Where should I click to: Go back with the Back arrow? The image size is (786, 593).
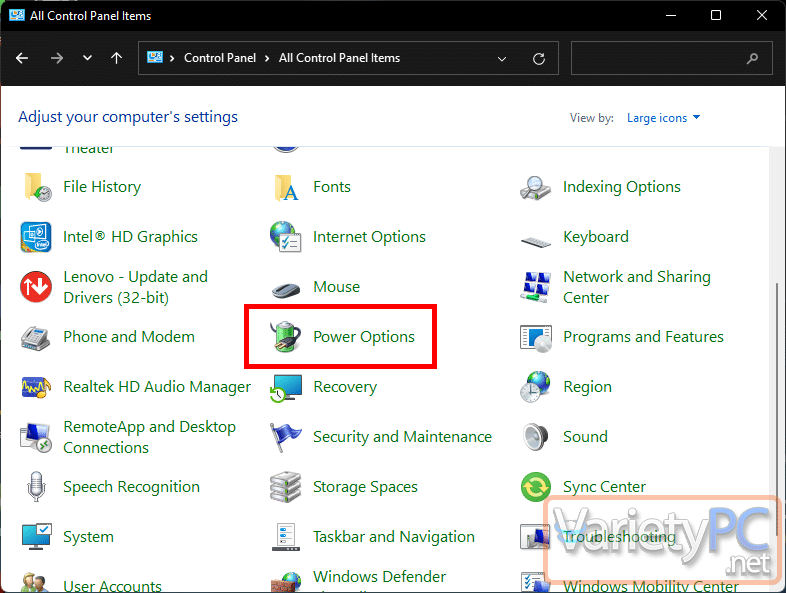point(22,58)
